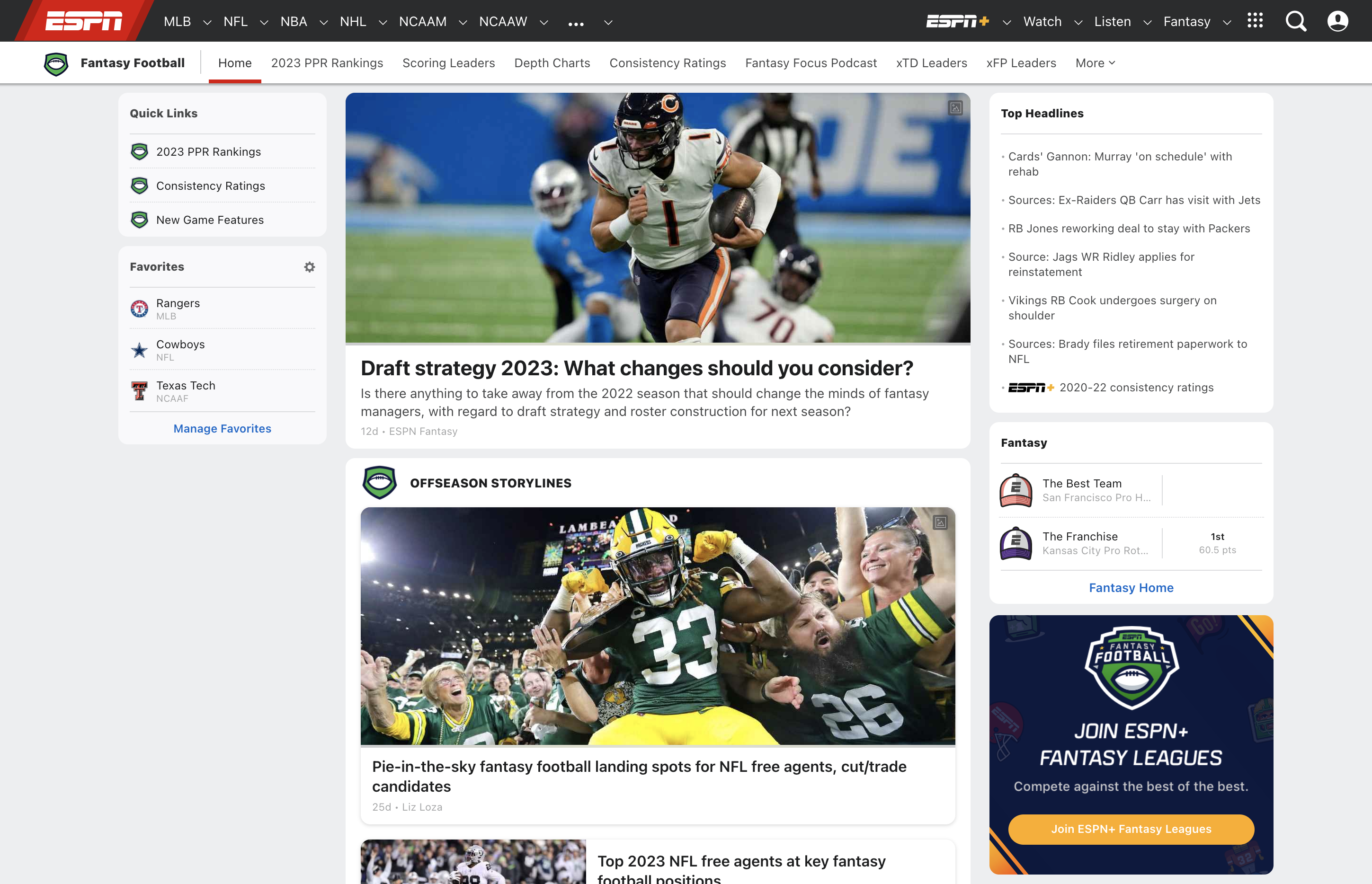Expand the Fantasy dropdown chevron
This screenshot has width=1372, height=884.
tap(1227, 22)
